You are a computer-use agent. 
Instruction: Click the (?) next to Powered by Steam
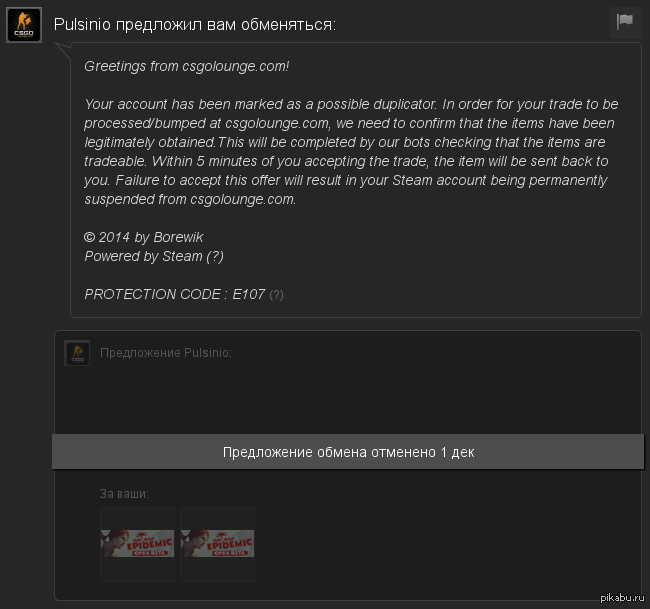[x=215, y=256]
